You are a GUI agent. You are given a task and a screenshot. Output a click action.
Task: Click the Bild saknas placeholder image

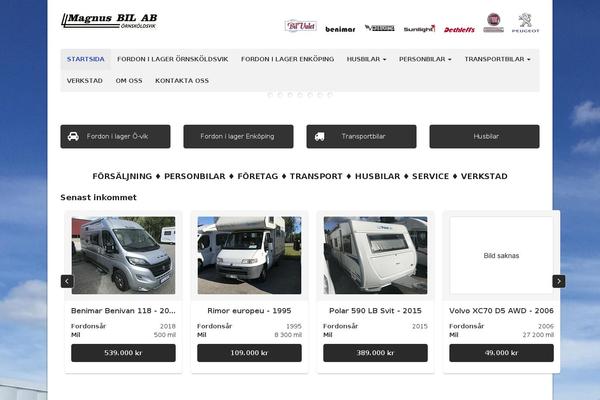(x=501, y=255)
